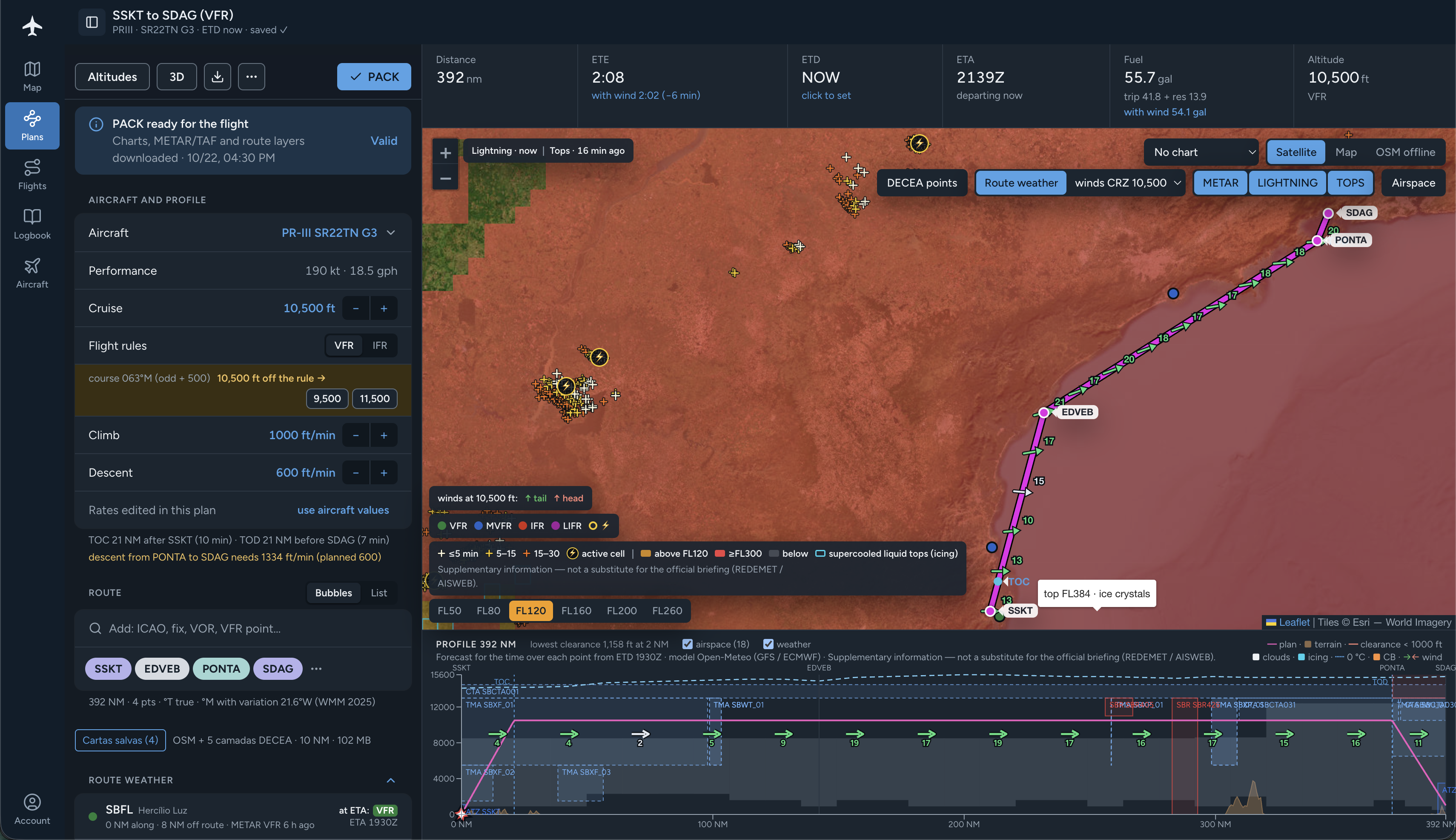Increase descent rate with plus

coord(384,473)
